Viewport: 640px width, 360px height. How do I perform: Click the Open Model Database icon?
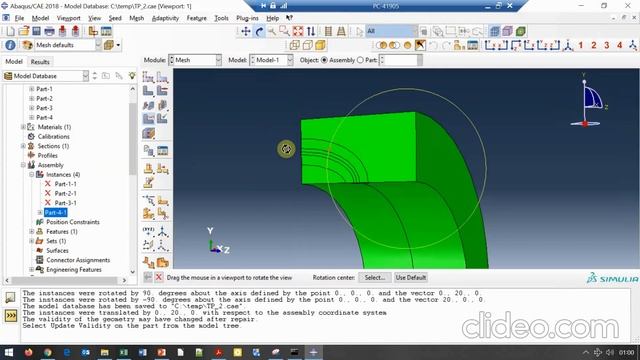[x=24, y=31]
